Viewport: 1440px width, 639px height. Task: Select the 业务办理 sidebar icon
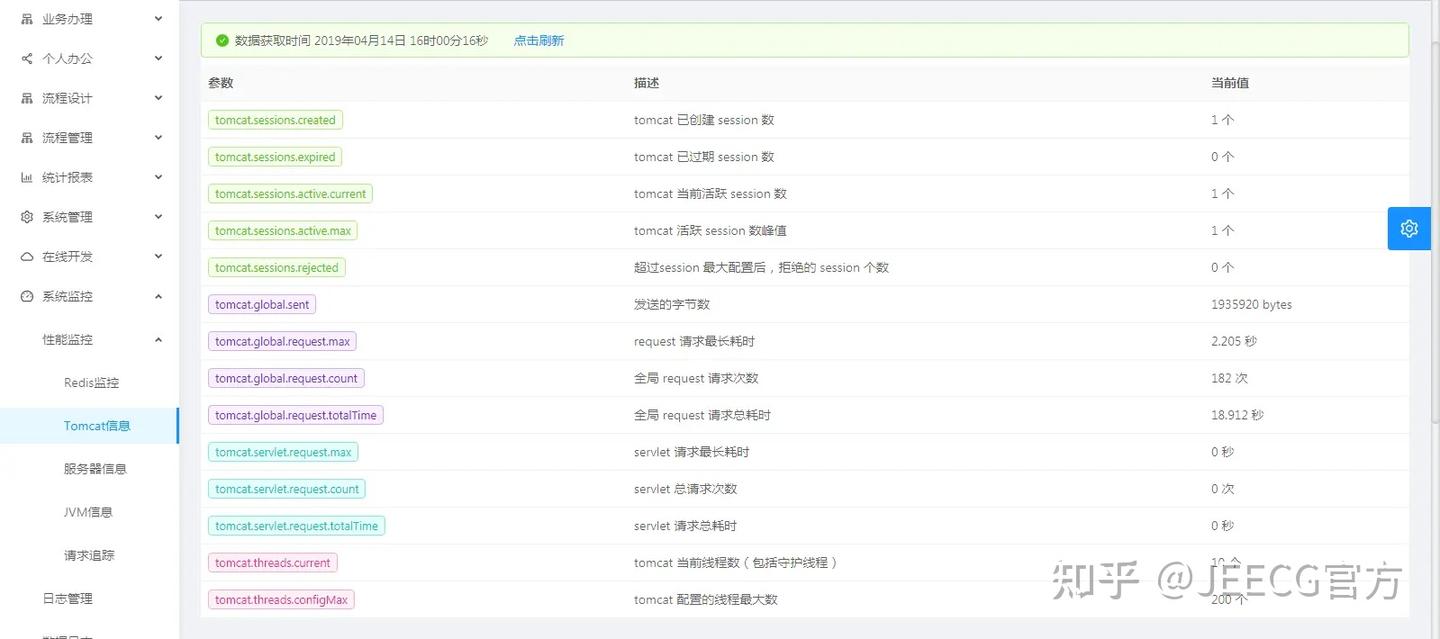(x=22, y=18)
